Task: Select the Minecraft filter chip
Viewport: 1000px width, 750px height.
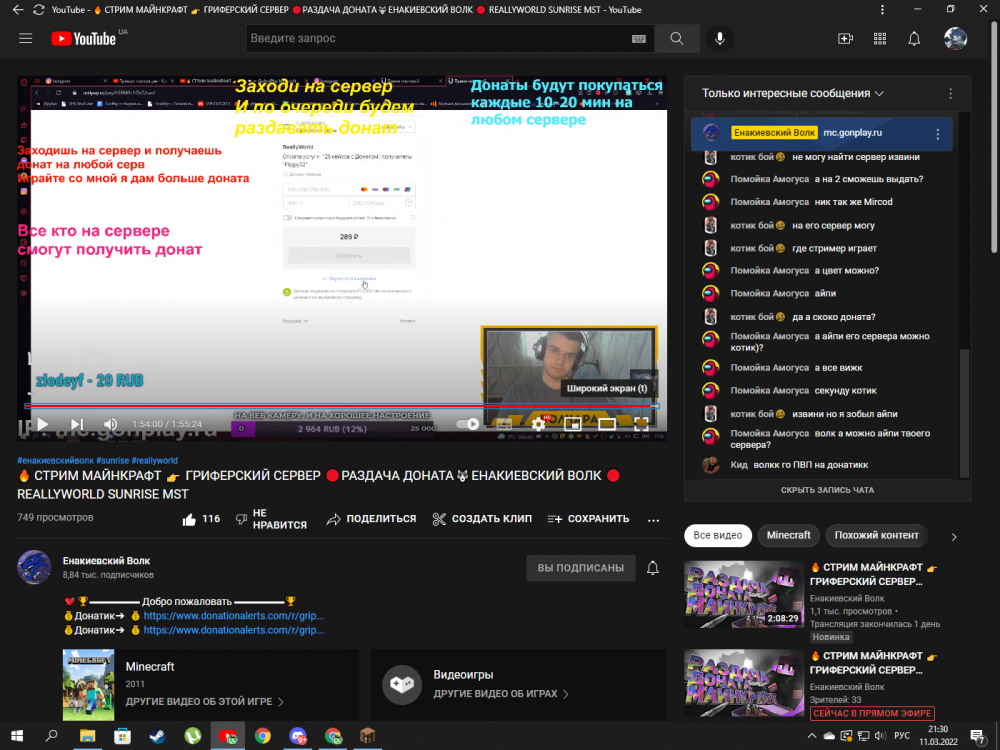Action: coord(788,535)
